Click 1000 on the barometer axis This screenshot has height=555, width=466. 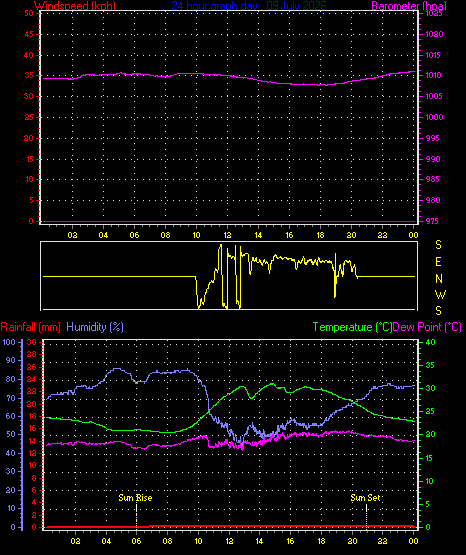[x=434, y=117]
